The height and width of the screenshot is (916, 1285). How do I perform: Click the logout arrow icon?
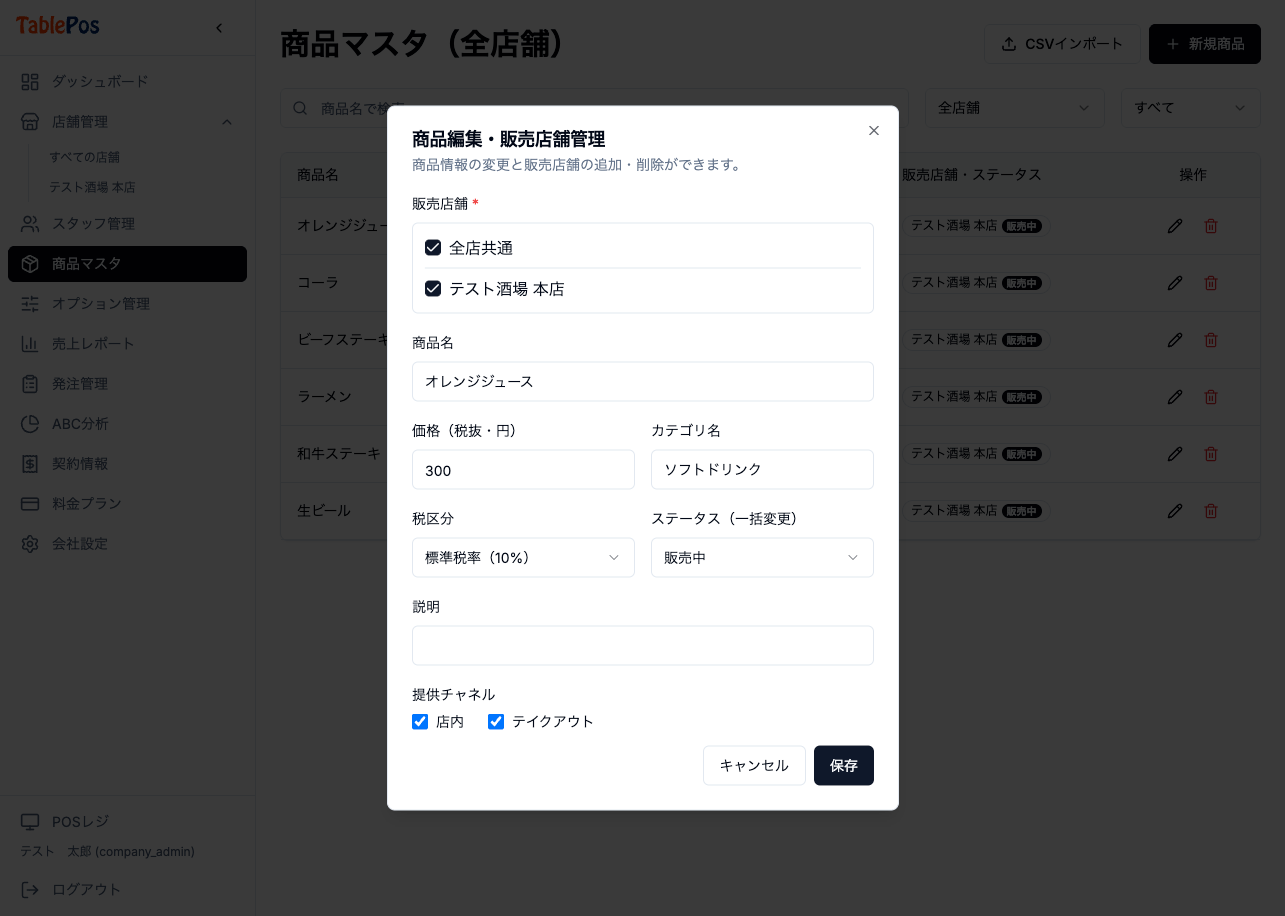pos(30,890)
